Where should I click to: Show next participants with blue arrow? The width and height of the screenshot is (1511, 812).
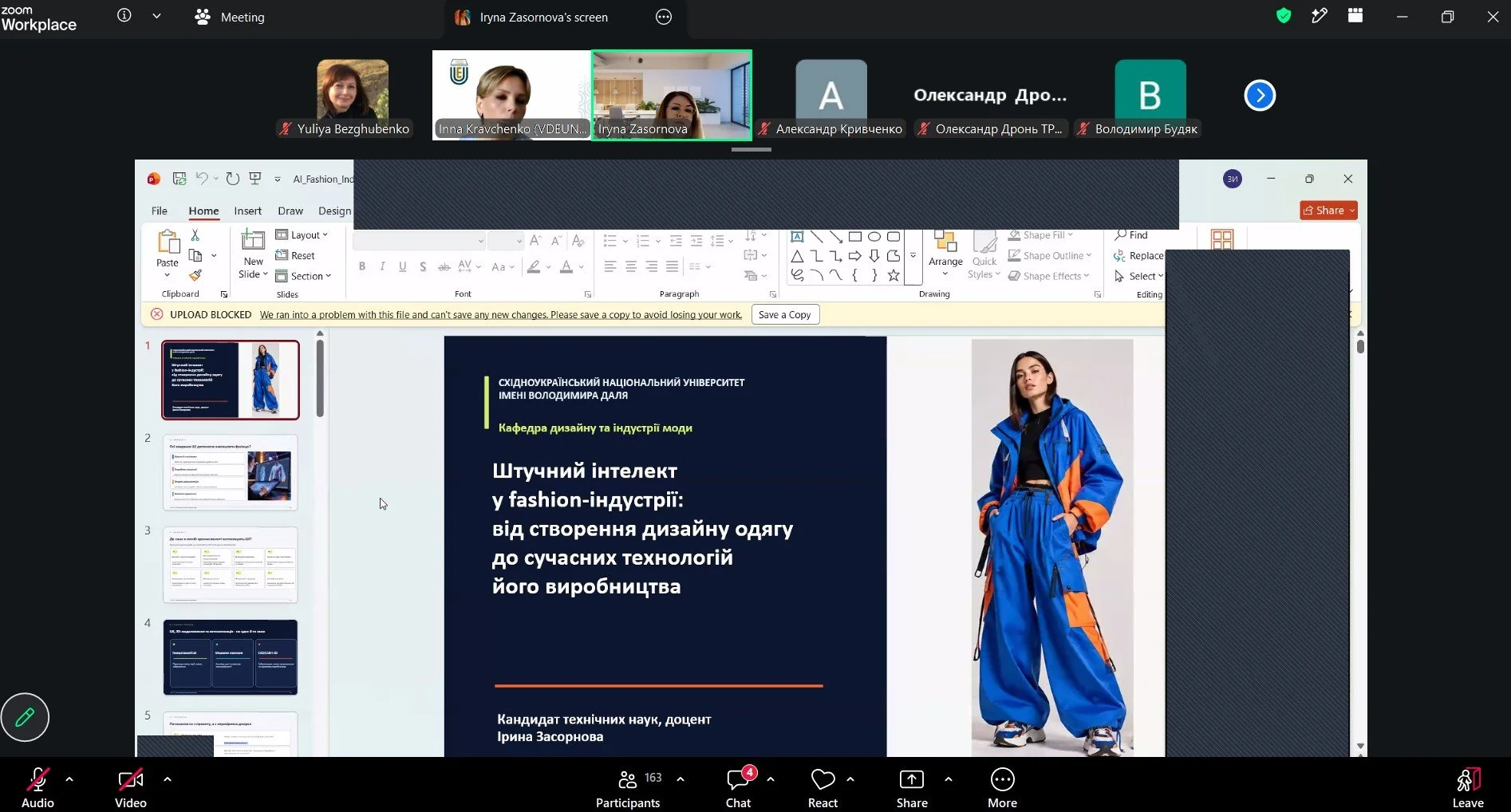[x=1260, y=96]
